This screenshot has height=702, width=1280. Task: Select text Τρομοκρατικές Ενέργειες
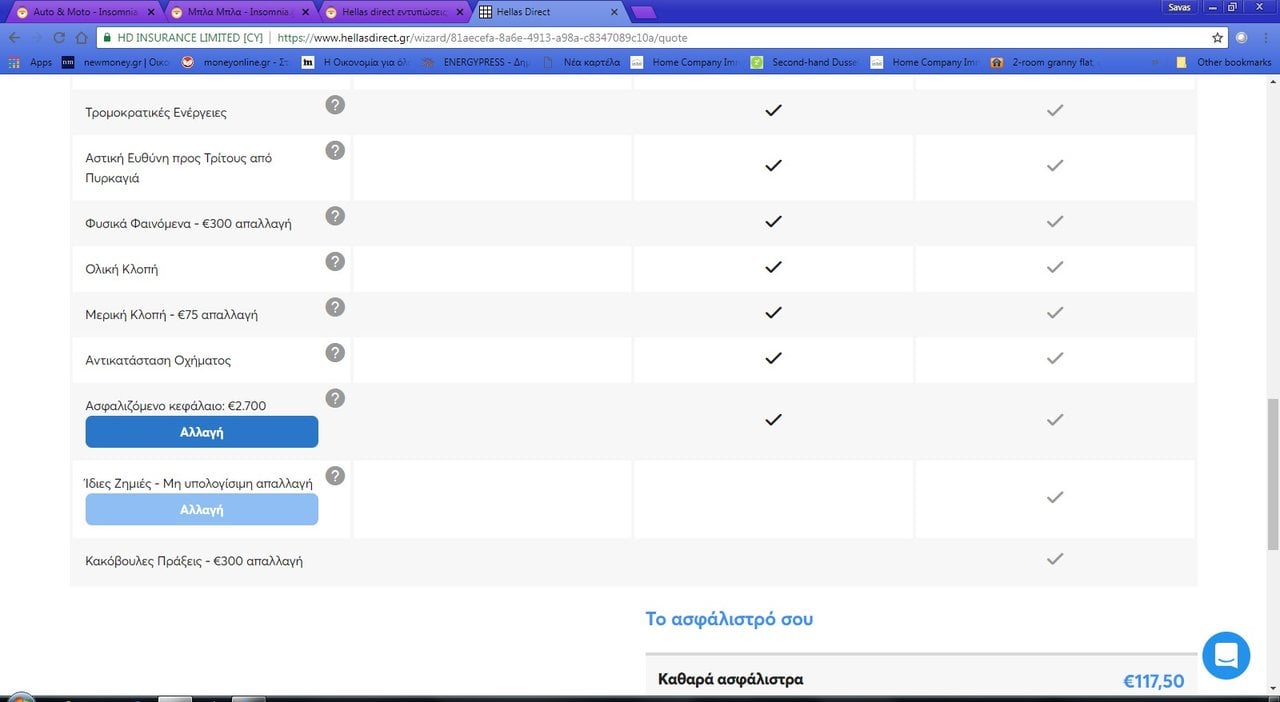156,112
